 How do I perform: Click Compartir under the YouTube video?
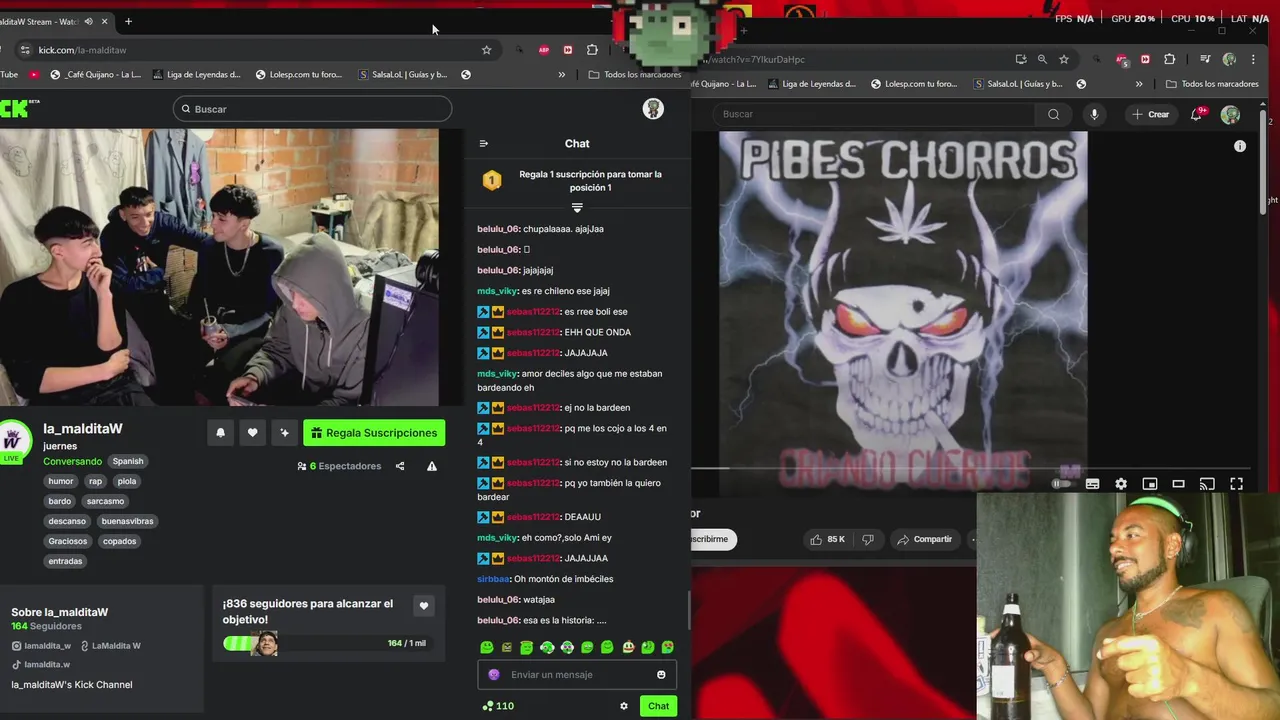pos(924,539)
